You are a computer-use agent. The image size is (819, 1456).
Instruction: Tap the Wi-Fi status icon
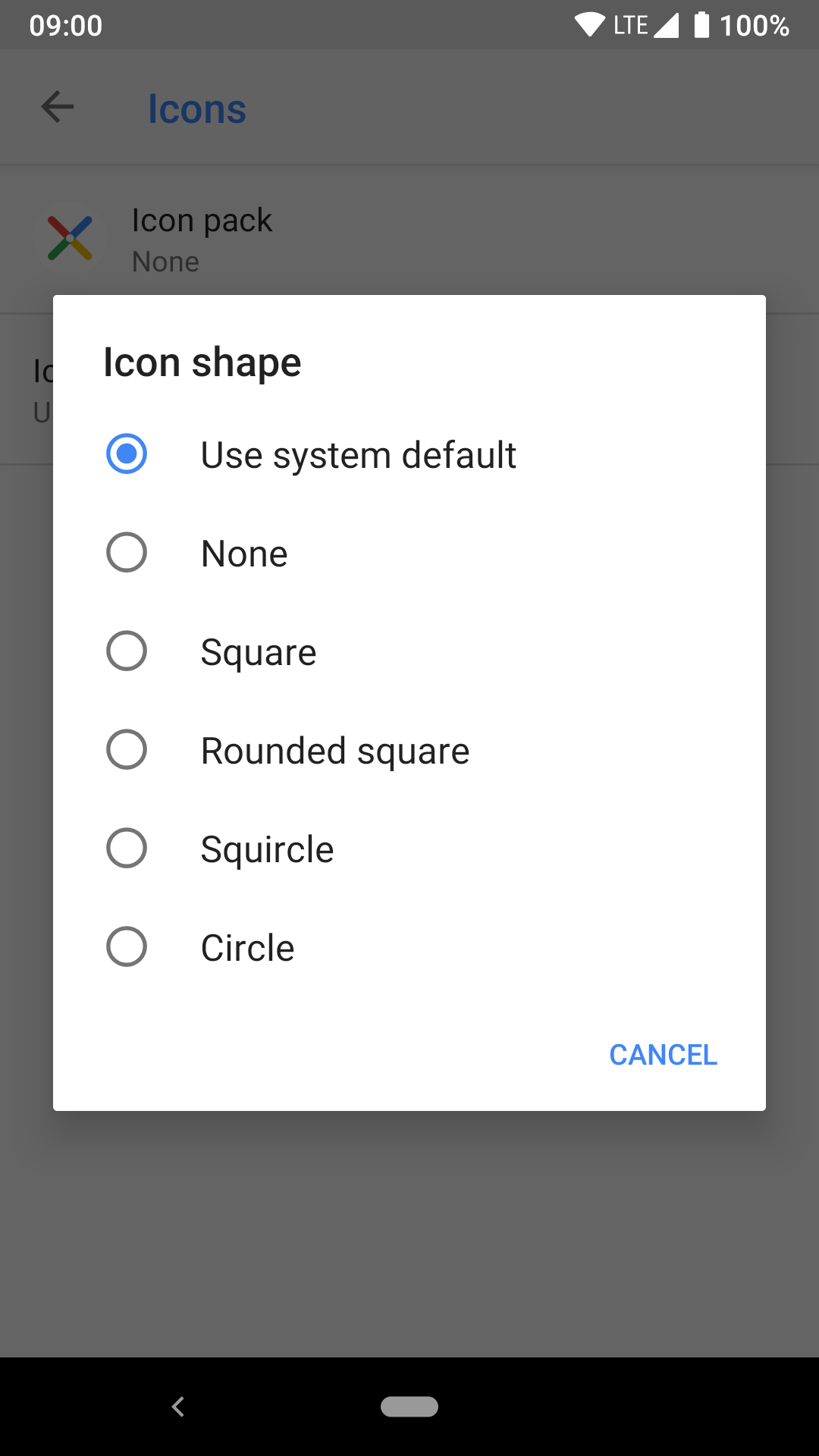pyautogui.click(x=590, y=25)
